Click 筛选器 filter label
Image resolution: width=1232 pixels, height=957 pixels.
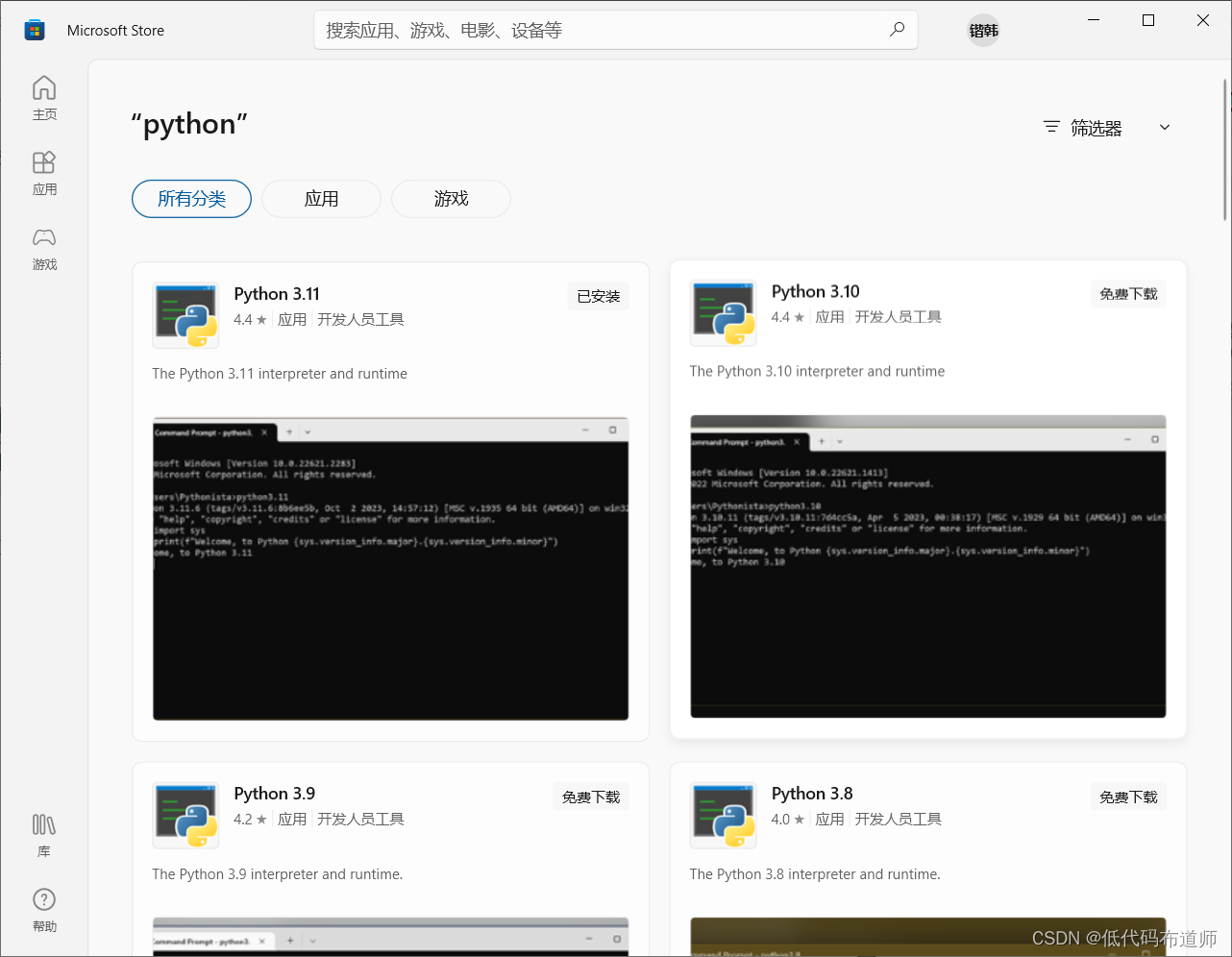pos(1096,128)
